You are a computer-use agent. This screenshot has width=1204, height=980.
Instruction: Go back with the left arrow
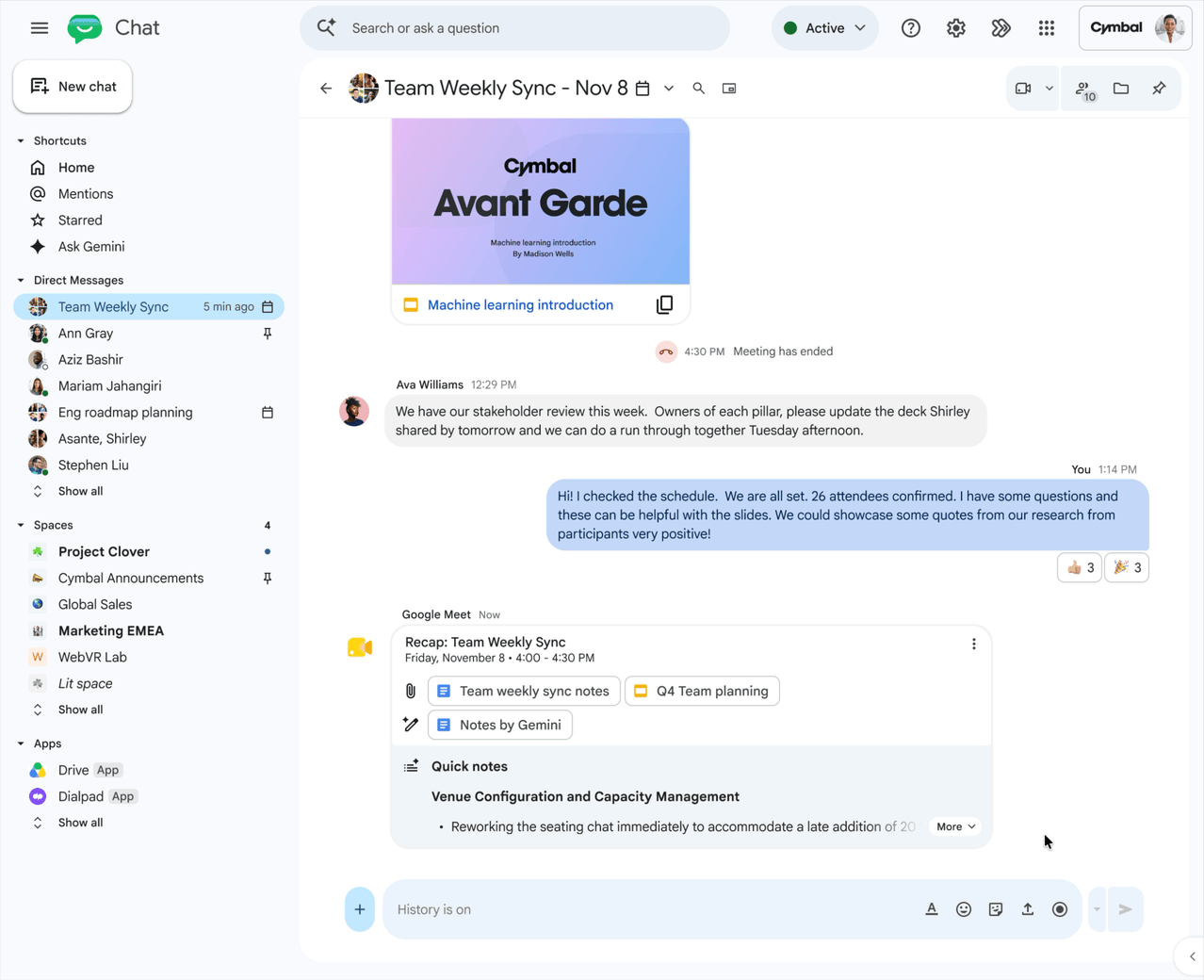326,89
